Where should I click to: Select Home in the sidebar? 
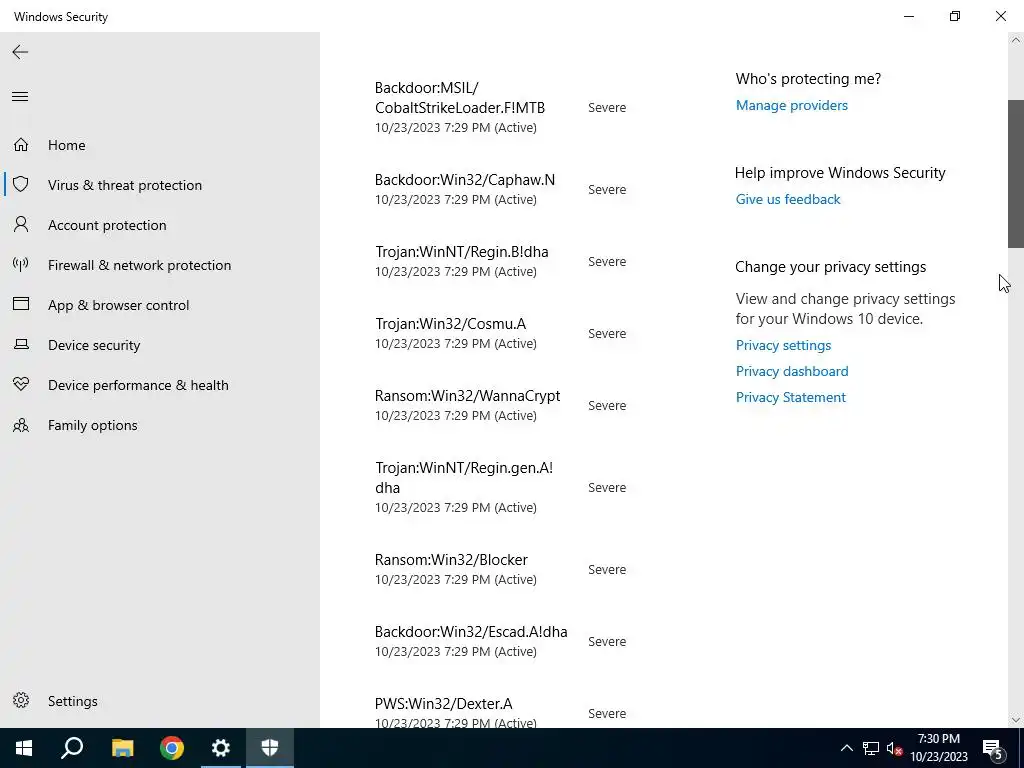click(x=67, y=145)
